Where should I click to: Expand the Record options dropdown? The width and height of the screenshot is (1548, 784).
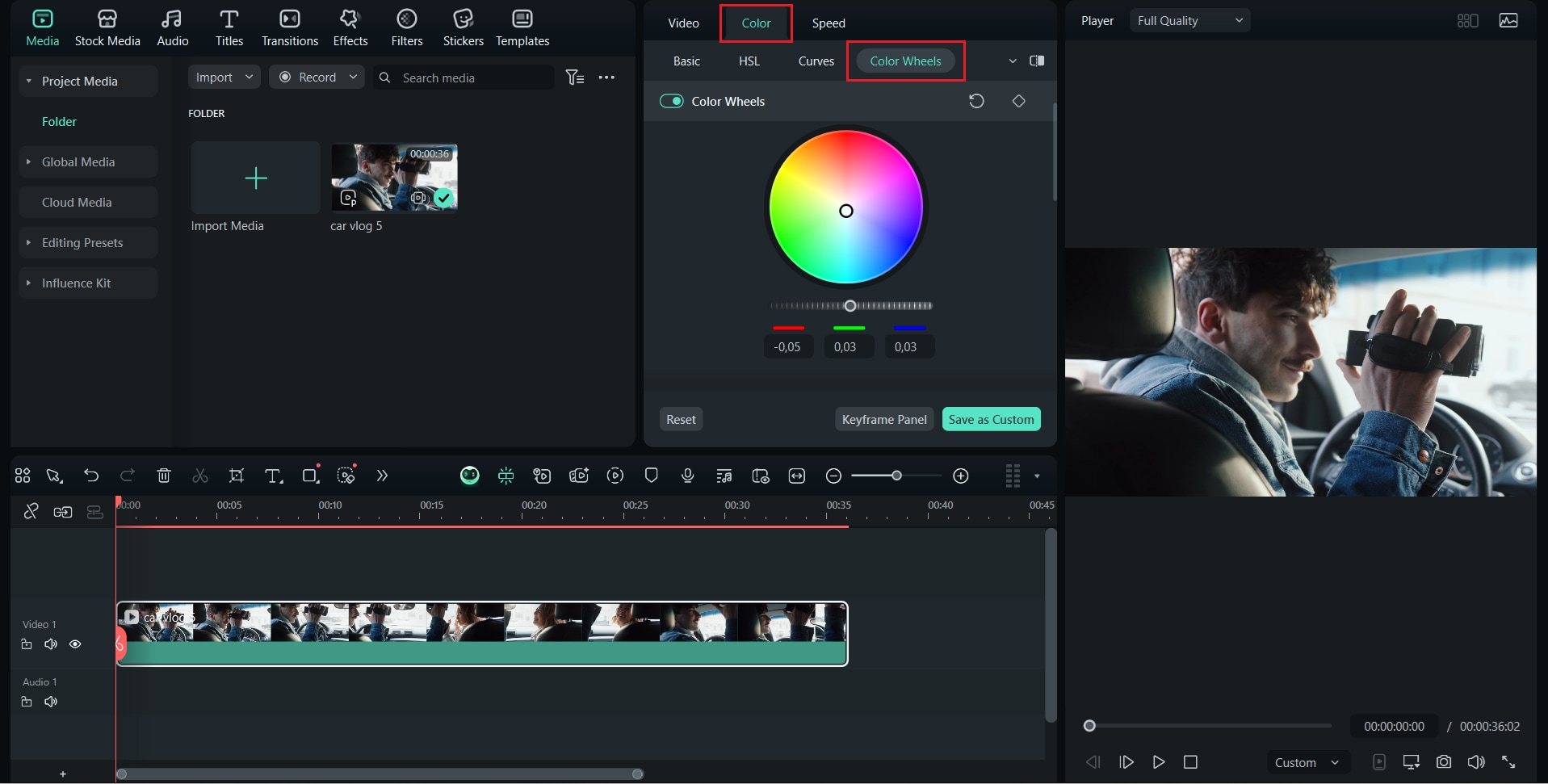pos(353,77)
